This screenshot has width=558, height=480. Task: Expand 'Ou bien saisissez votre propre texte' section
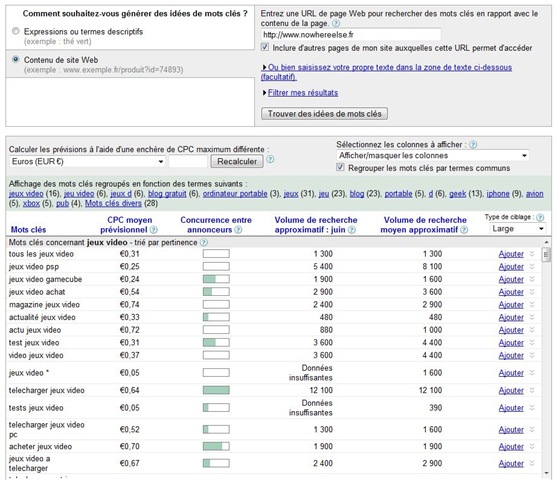click(386, 72)
